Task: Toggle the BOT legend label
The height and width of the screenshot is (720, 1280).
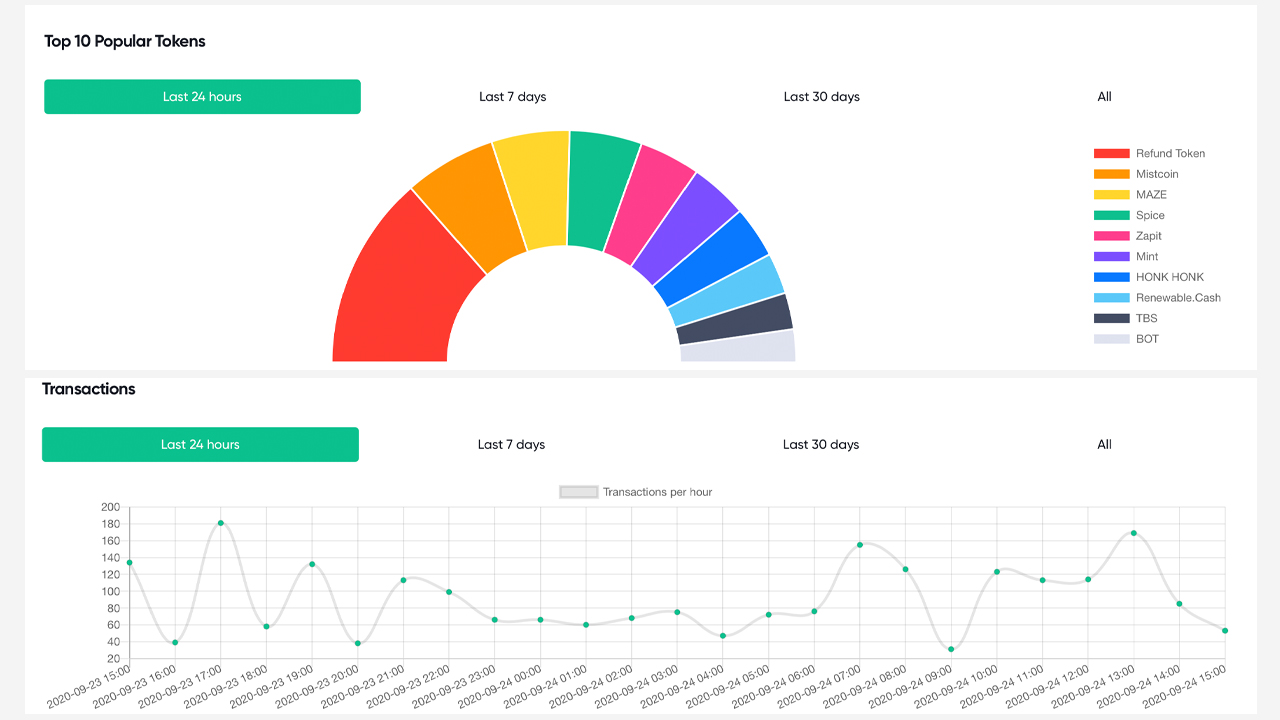Action: (x=1147, y=339)
